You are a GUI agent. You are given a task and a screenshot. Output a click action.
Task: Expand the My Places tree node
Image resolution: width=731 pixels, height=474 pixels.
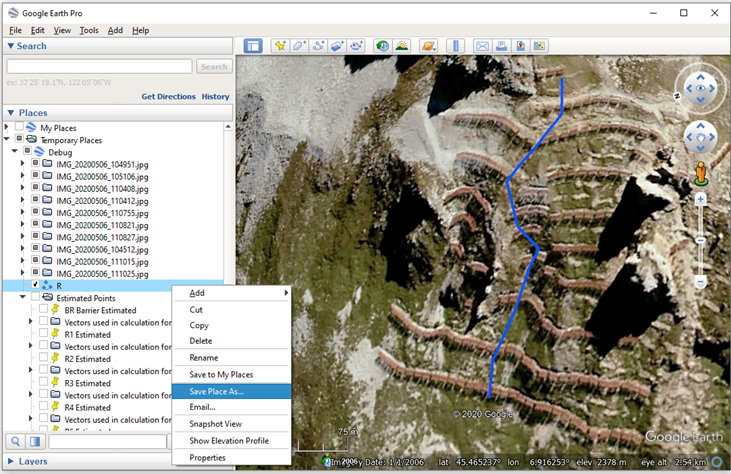(7, 127)
